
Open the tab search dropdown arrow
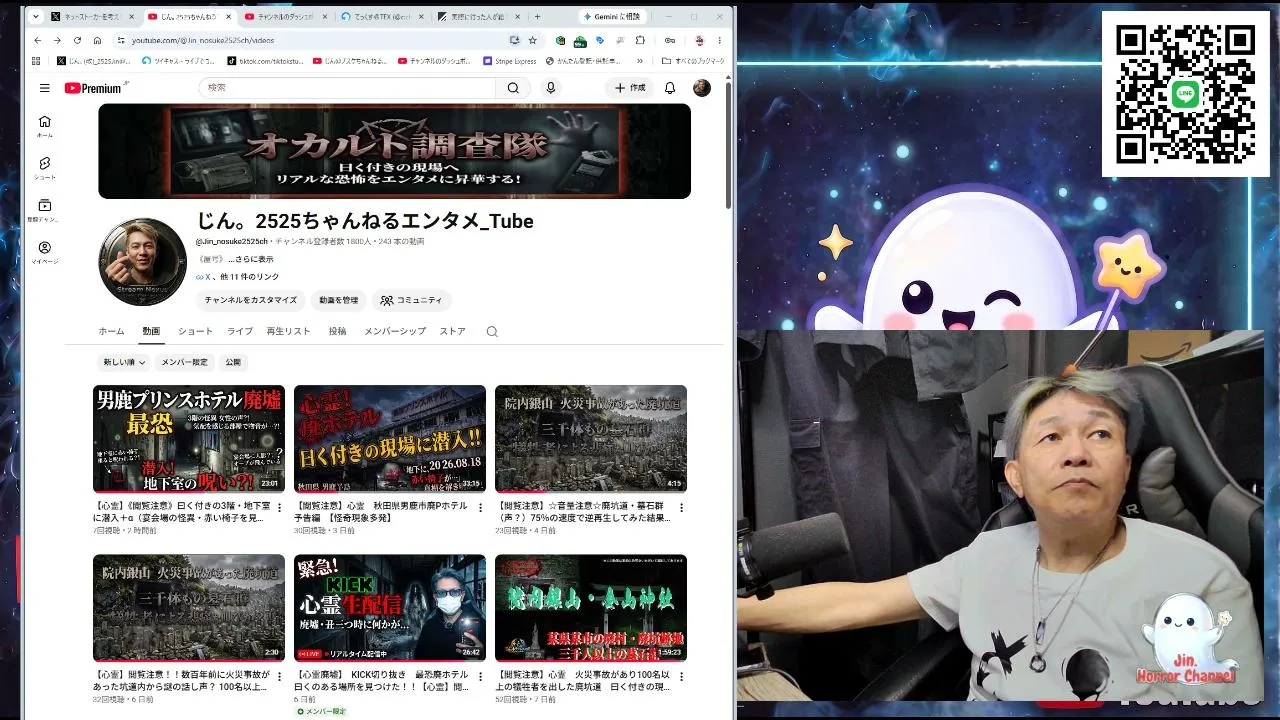[x=36, y=17]
